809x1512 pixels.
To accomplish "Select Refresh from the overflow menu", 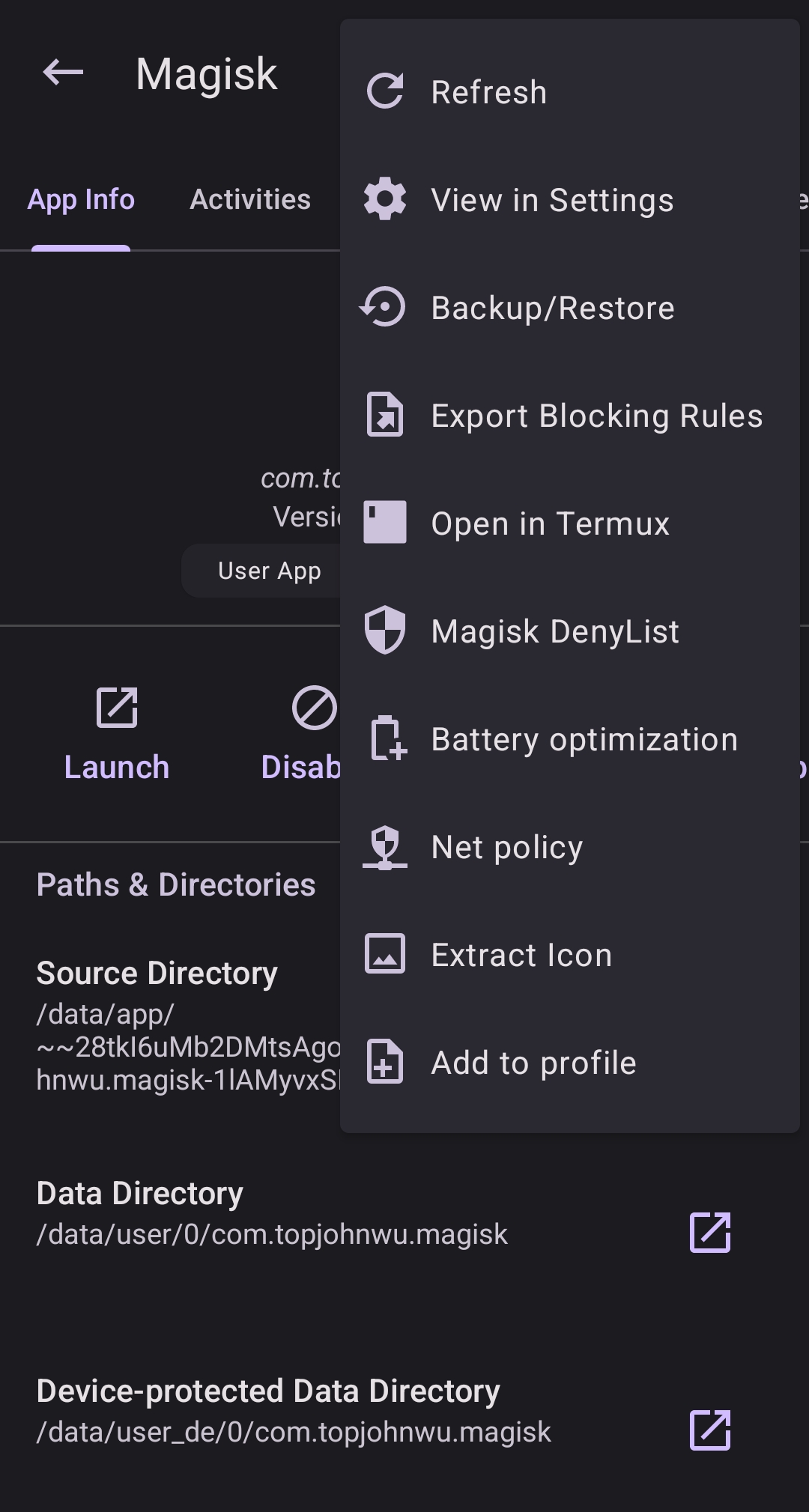I will (x=488, y=91).
